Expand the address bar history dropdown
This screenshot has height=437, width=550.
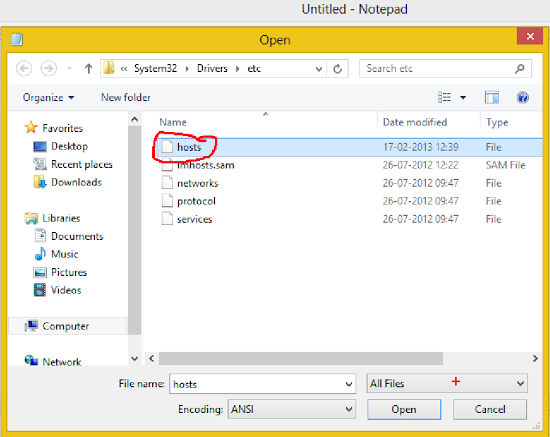[318, 69]
